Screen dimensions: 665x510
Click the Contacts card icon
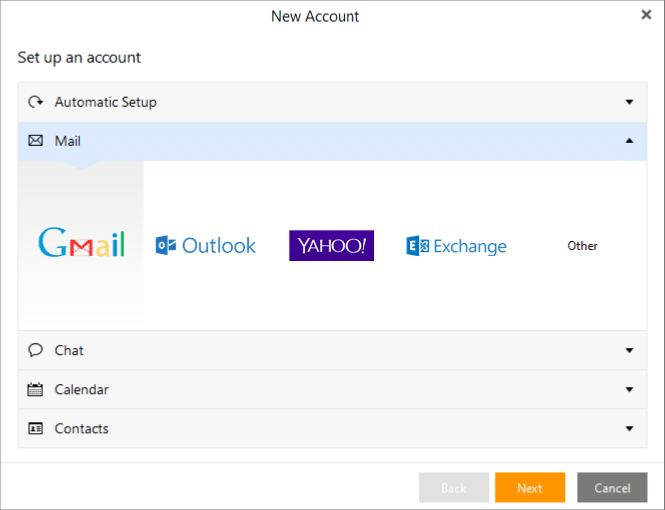click(35, 428)
